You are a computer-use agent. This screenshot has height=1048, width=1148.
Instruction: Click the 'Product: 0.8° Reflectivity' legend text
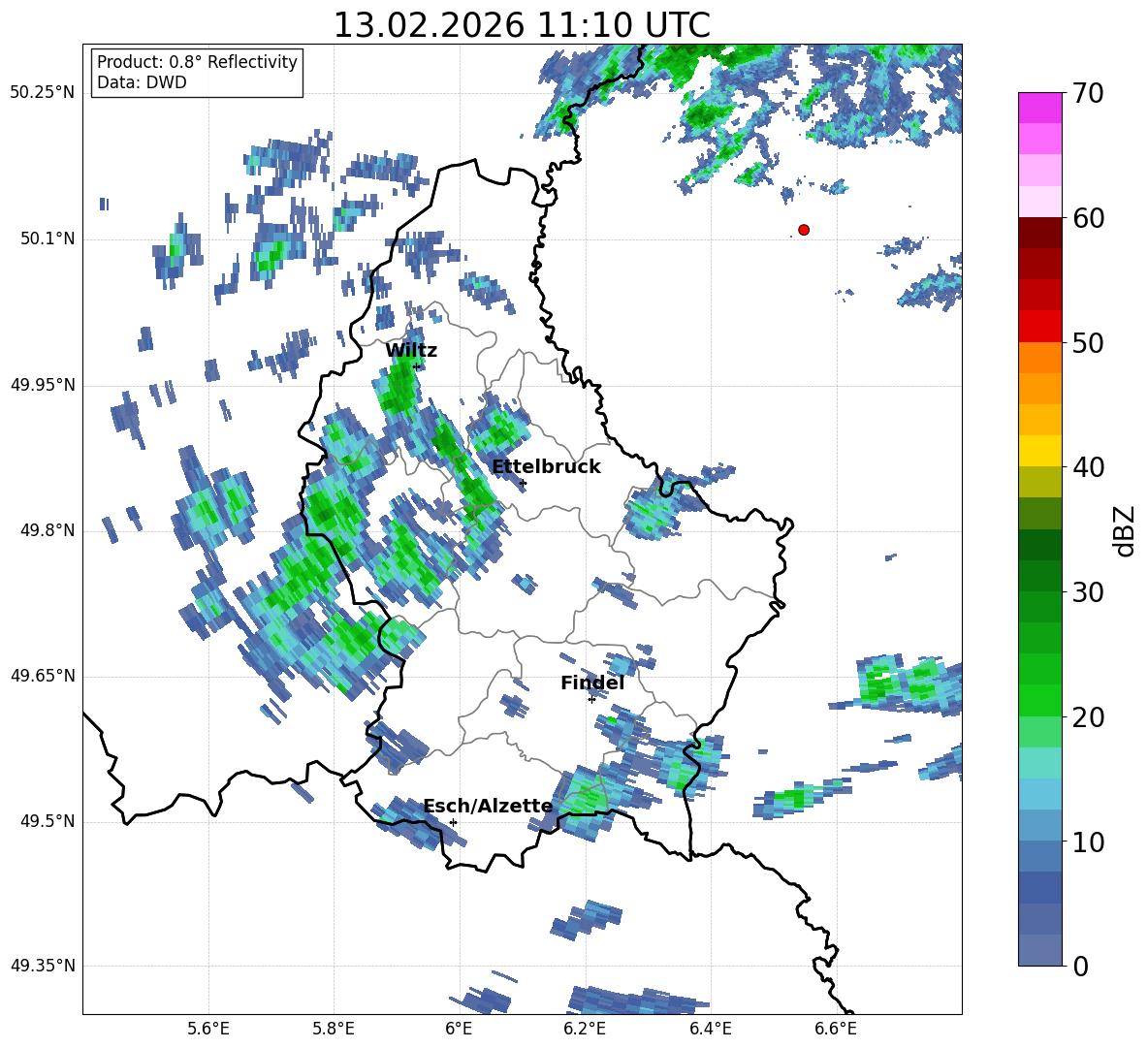[x=197, y=62]
